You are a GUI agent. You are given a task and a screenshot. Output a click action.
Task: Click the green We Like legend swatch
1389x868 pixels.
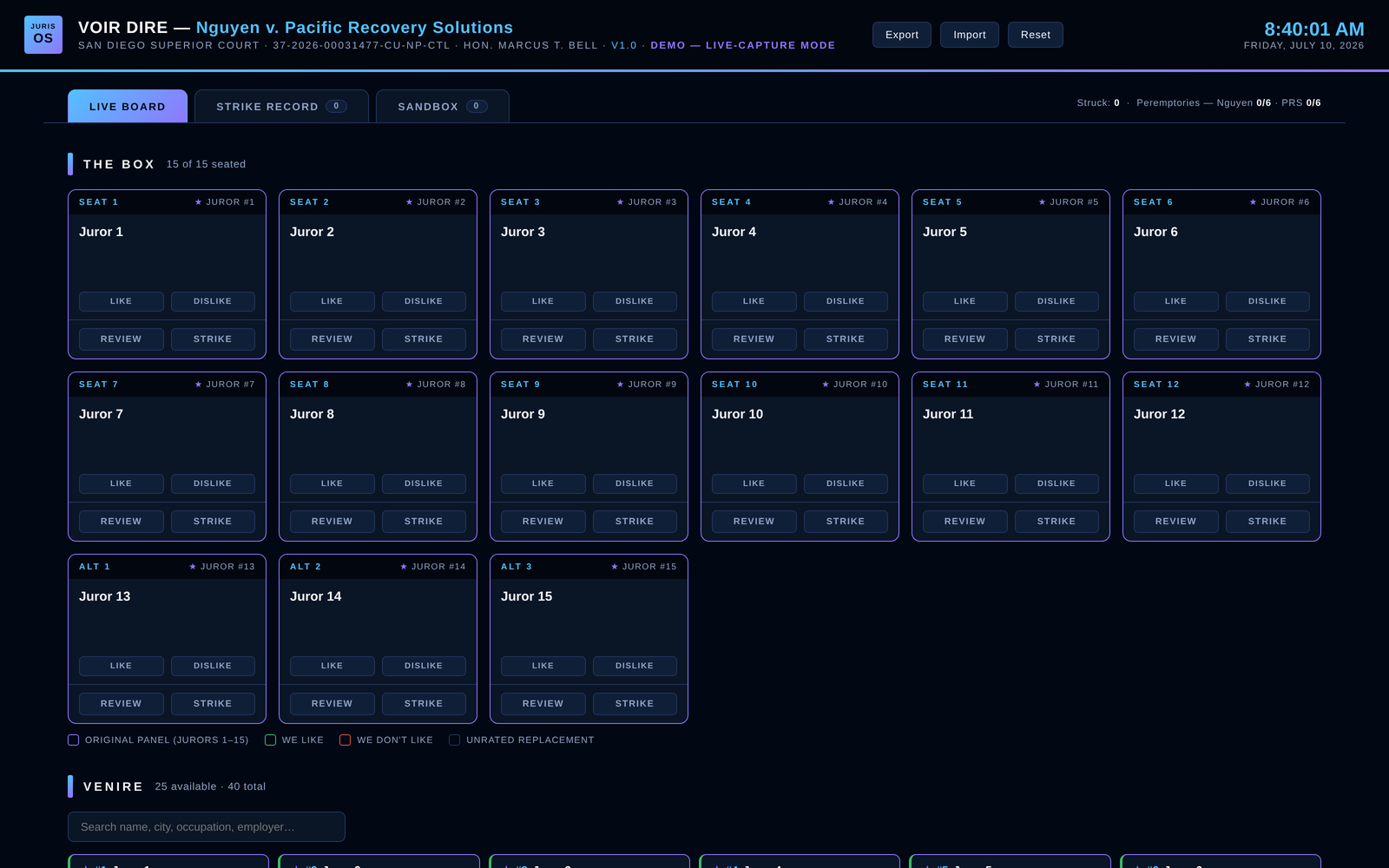[x=270, y=740]
